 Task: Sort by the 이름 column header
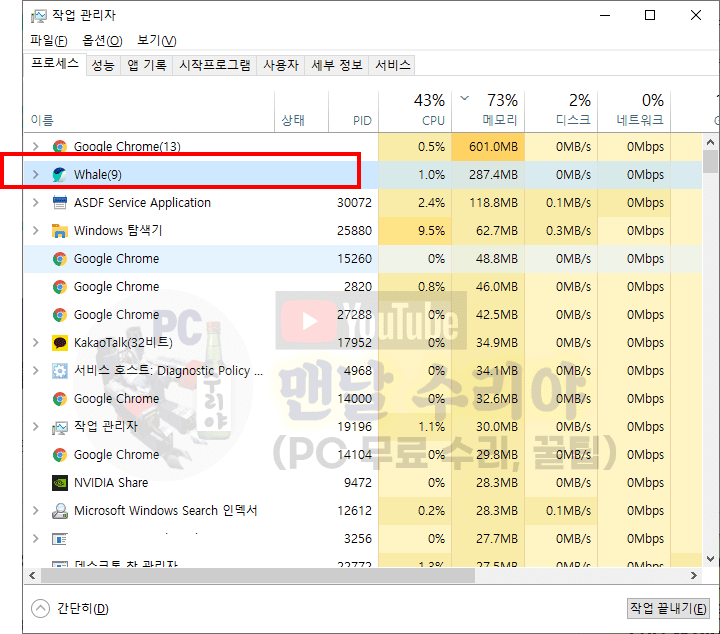coord(149,112)
